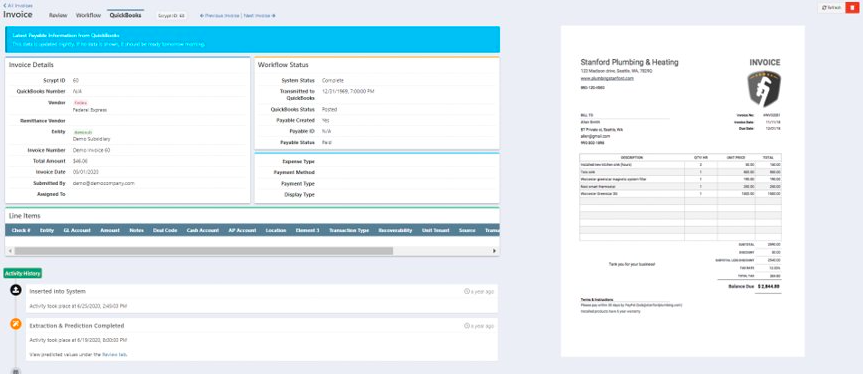863x374 pixels.
Task: Click the Transaction Type column header
Action: tap(349, 230)
